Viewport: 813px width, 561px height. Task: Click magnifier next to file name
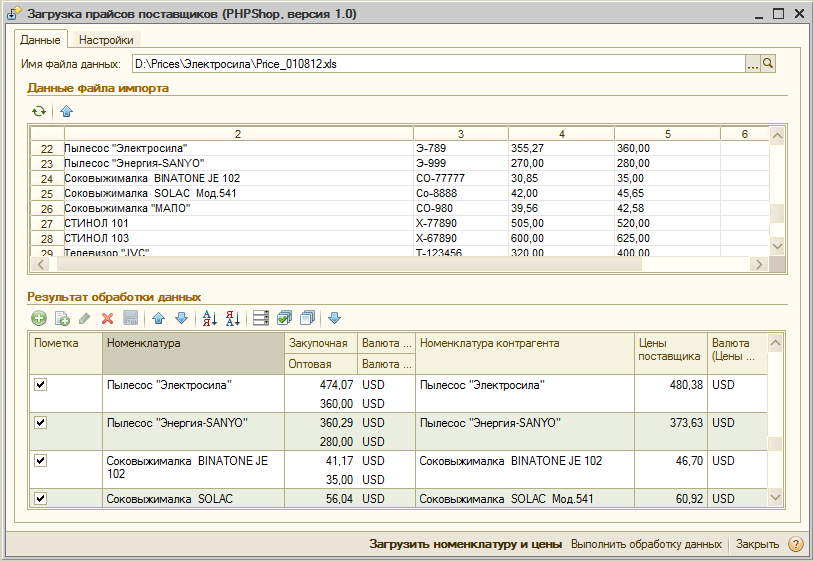pyautogui.click(x=768, y=64)
